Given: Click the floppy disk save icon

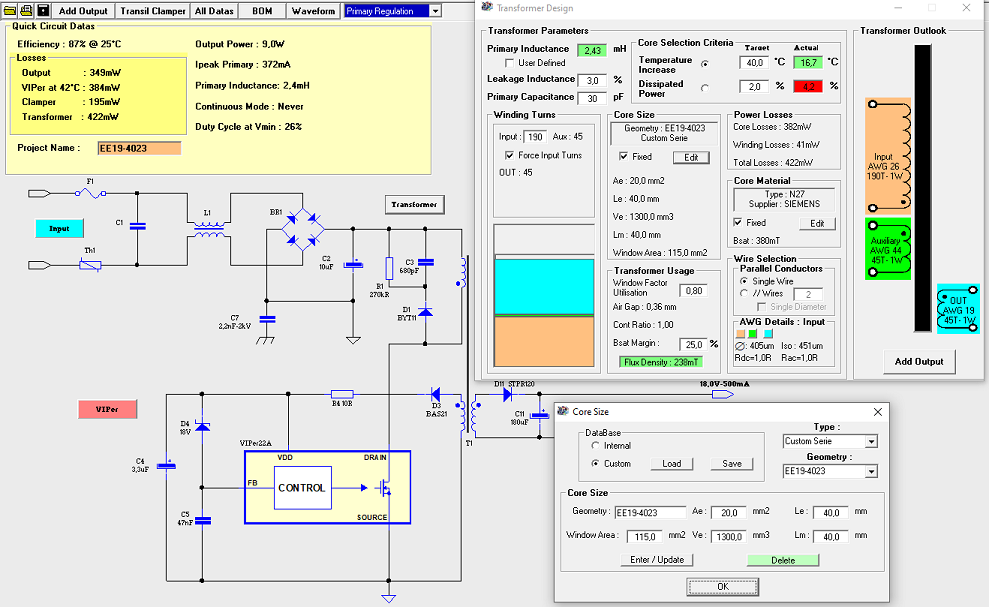Looking at the screenshot, I should click(x=43, y=10).
